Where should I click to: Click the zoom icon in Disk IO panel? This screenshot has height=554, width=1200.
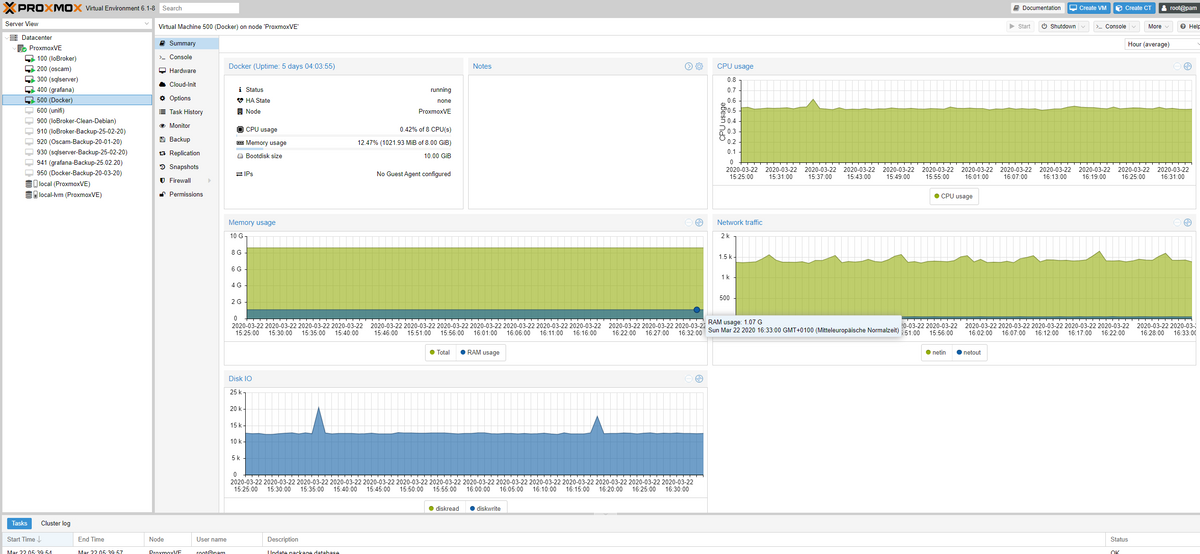point(699,378)
